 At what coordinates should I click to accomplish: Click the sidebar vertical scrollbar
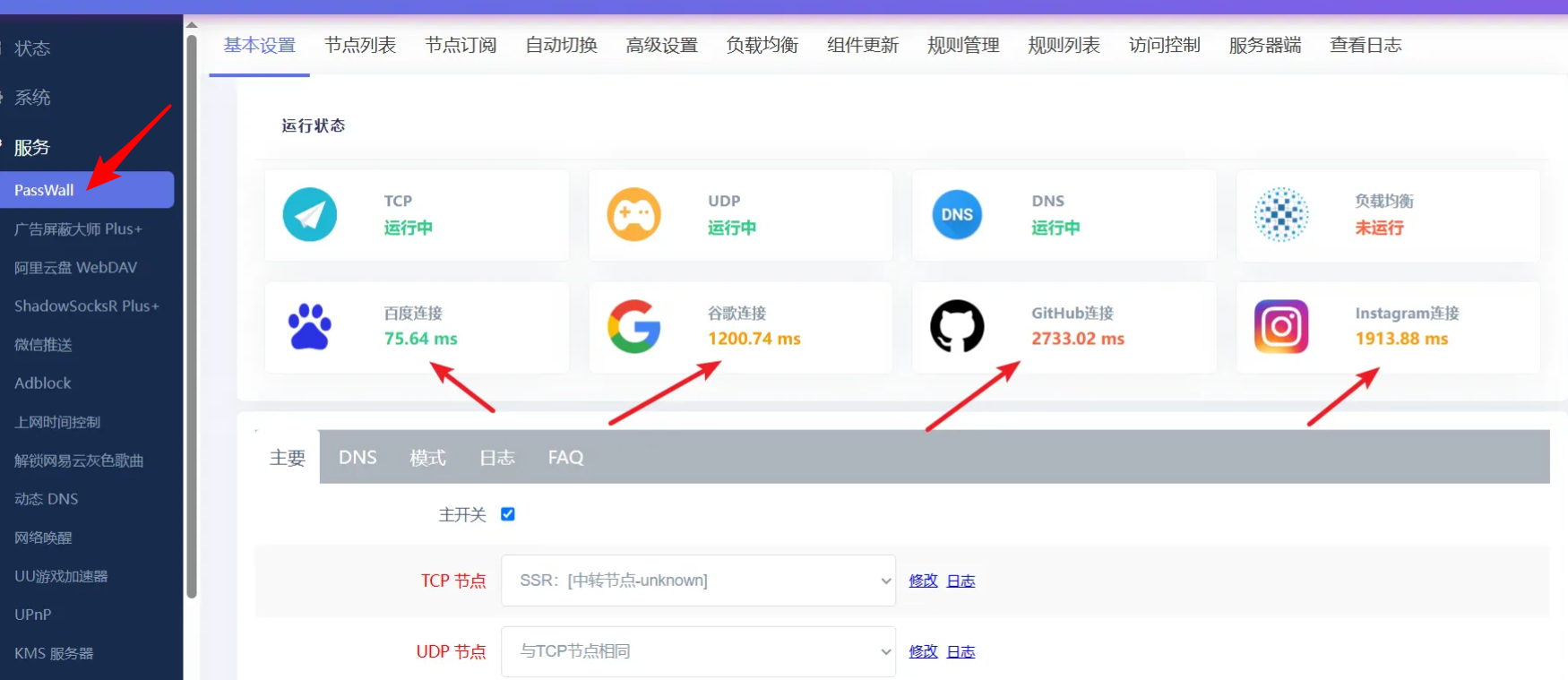(191, 314)
